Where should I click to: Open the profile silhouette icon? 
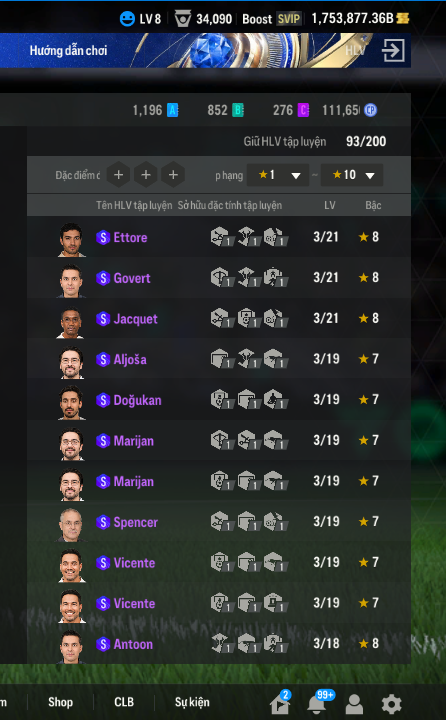[x=354, y=704]
